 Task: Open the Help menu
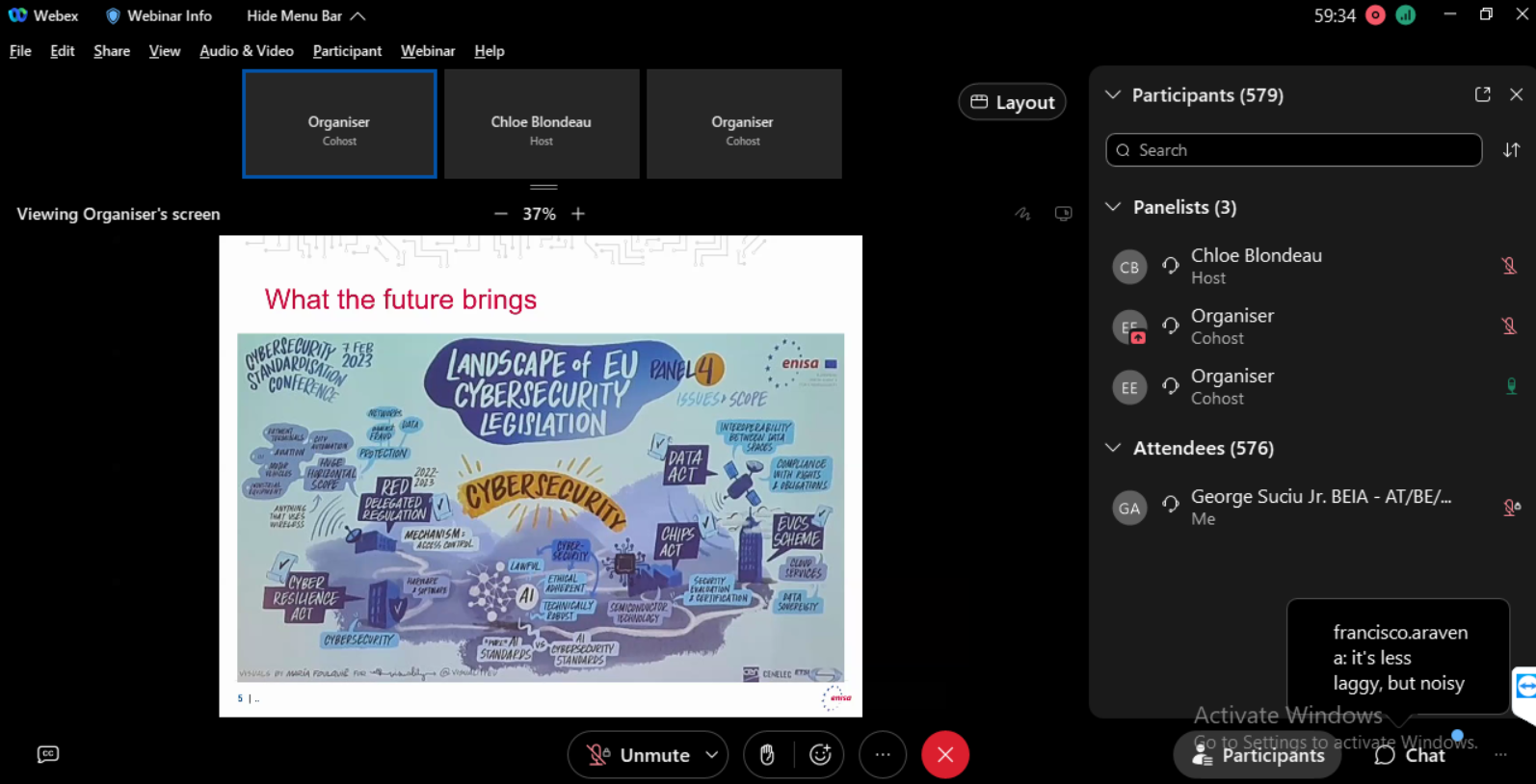click(x=490, y=51)
